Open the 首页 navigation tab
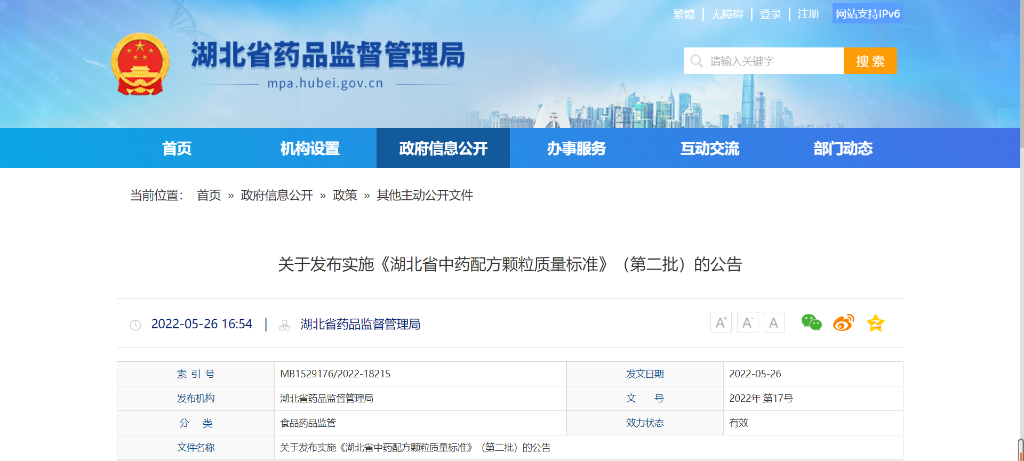Screen dimensions: 1024x461 [x=177, y=149]
